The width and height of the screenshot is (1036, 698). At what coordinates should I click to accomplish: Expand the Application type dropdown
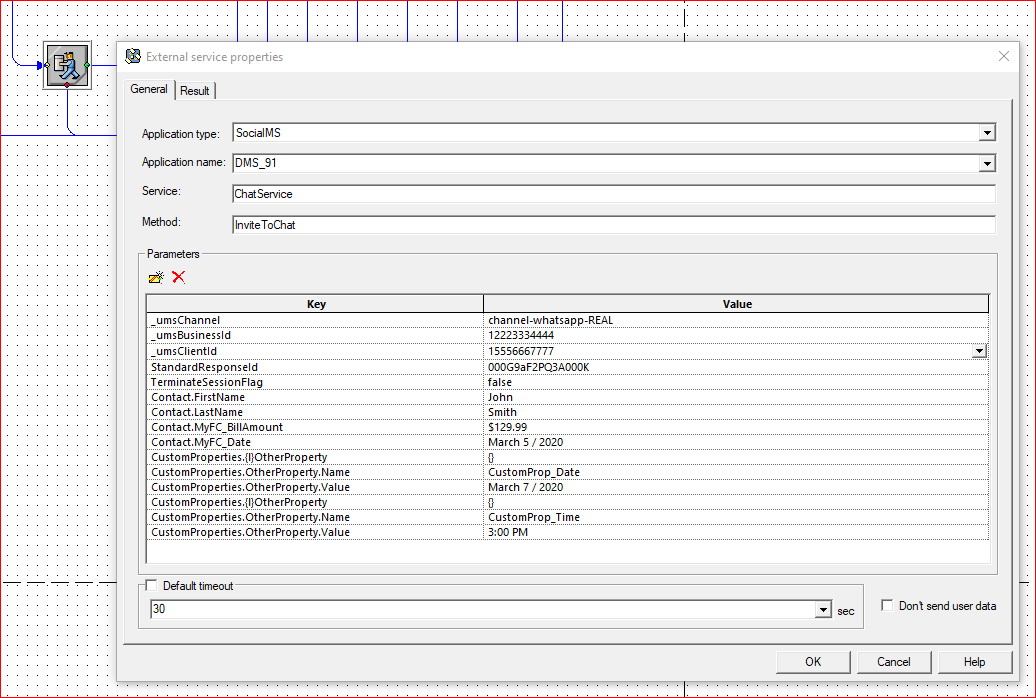click(x=987, y=133)
